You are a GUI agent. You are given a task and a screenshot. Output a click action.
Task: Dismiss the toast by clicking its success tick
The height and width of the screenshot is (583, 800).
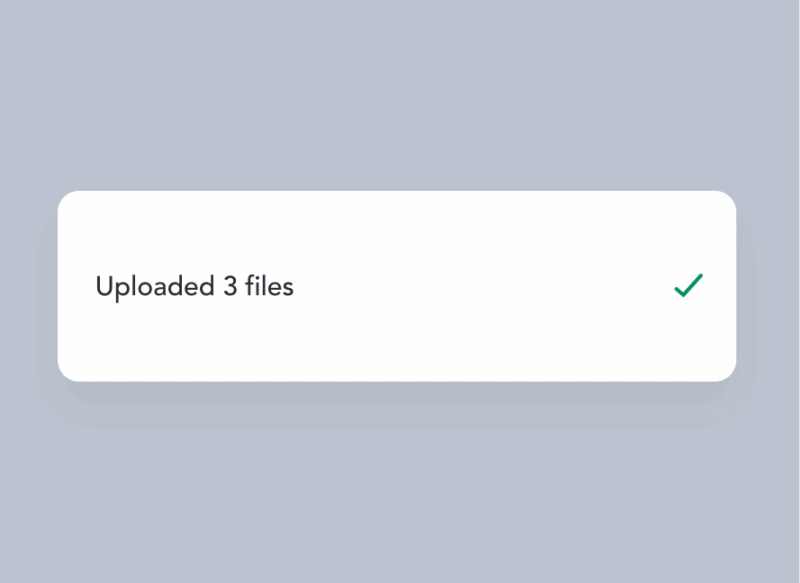tap(688, 285)
